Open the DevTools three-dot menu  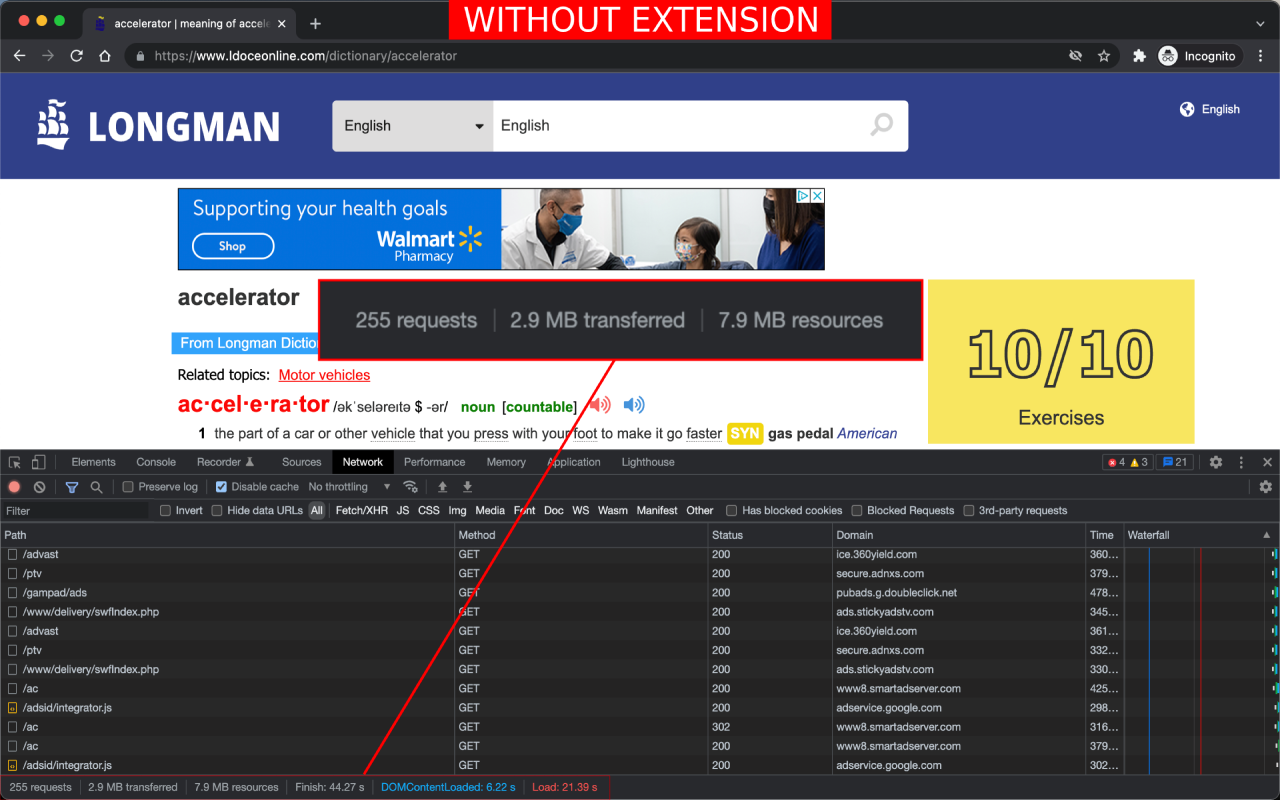click(x=1240, y=461)
